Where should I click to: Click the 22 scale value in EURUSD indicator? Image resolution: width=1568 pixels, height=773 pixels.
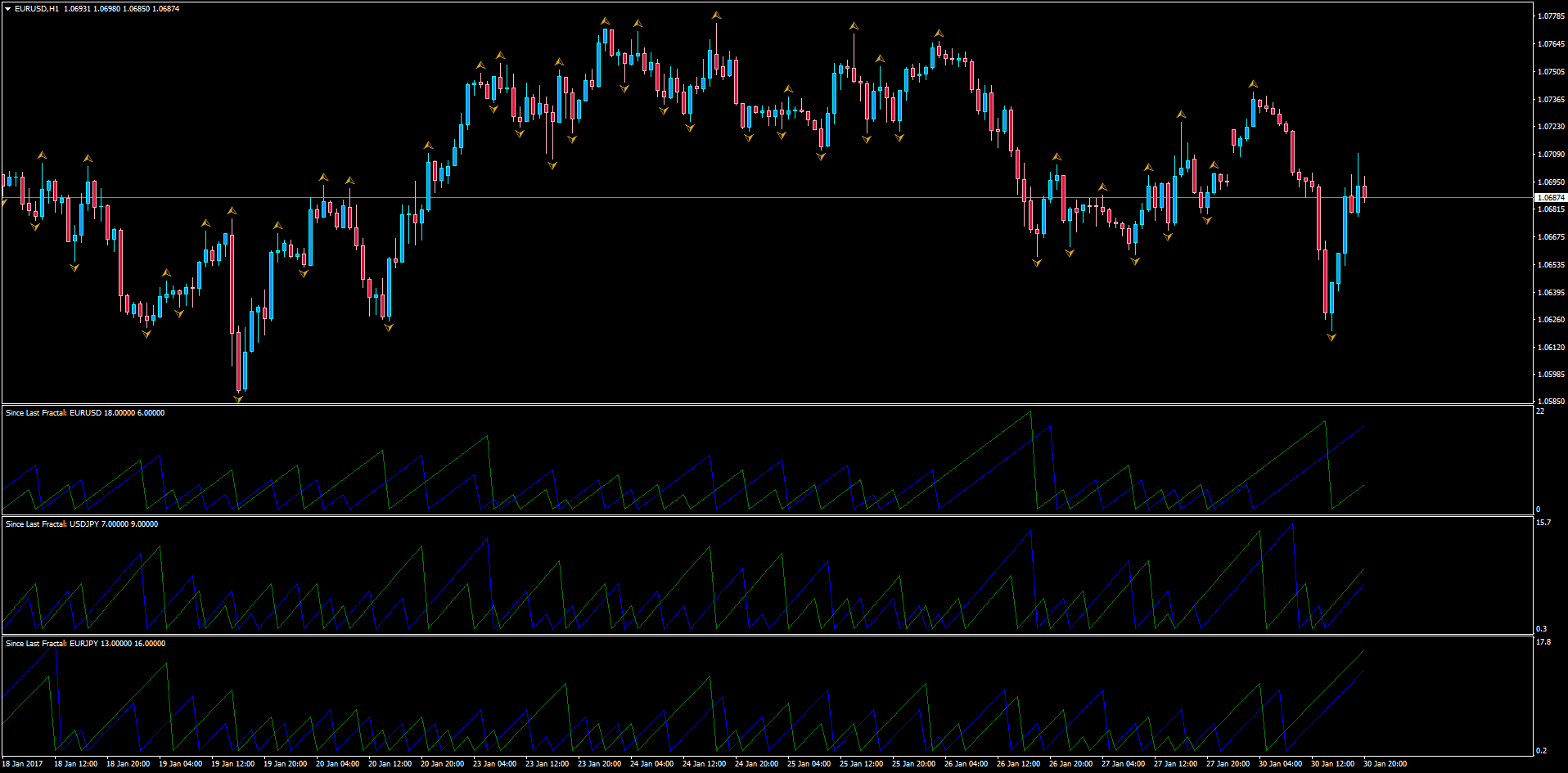pos(1540,411)
